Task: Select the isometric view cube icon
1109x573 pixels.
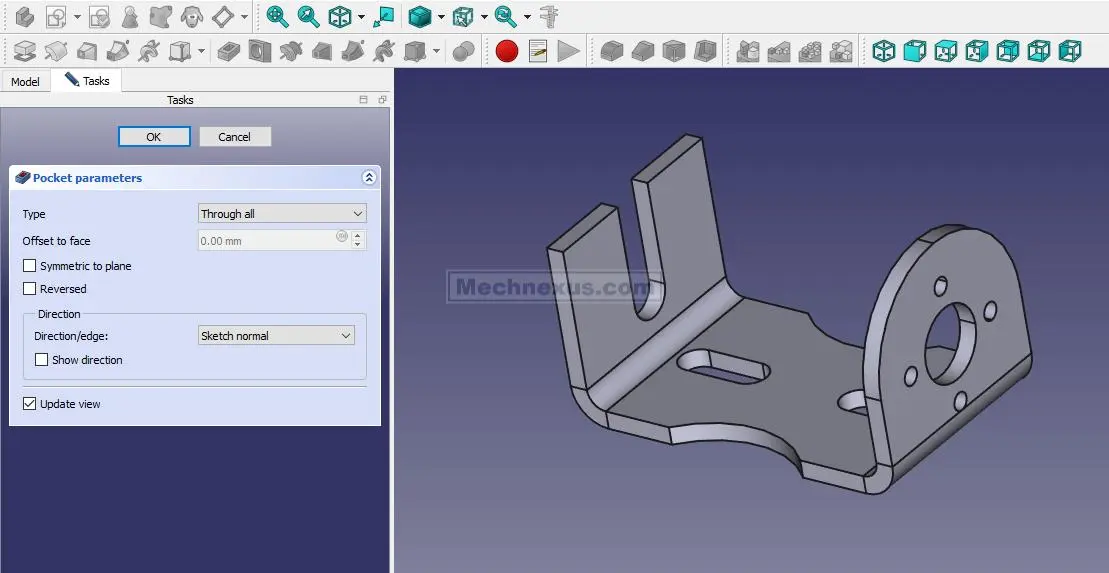Action: pos(340,16)
